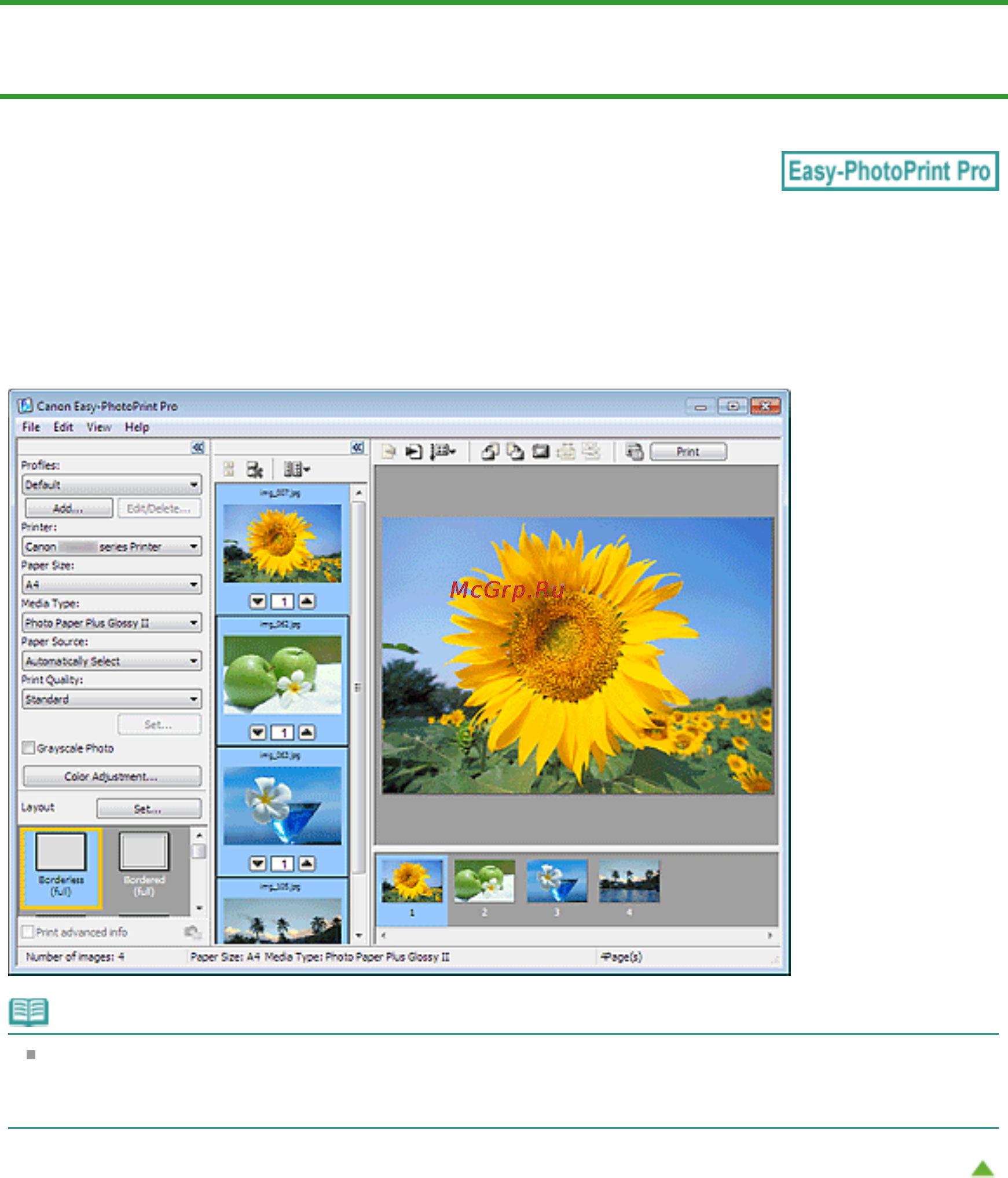
Task: Select the Bordered (full) layout
Action: pyautogui.click(x=144, y=864)
